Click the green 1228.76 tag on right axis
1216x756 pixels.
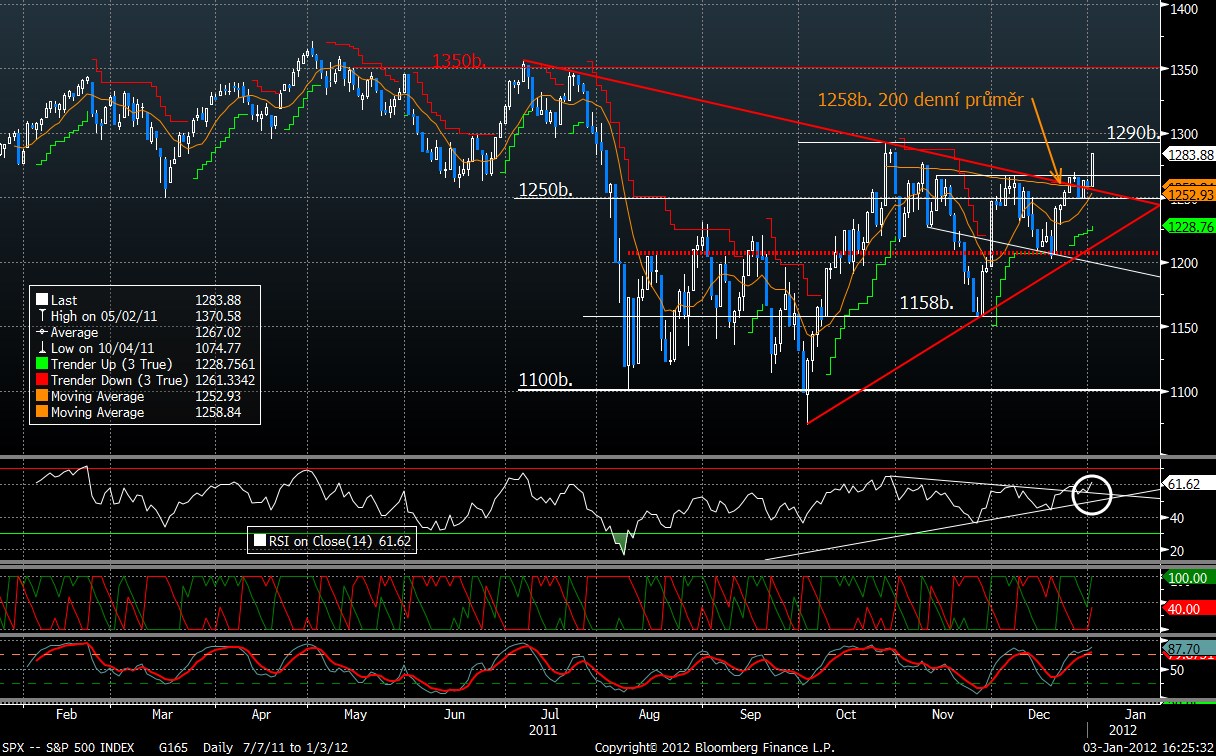(1190, 228)
